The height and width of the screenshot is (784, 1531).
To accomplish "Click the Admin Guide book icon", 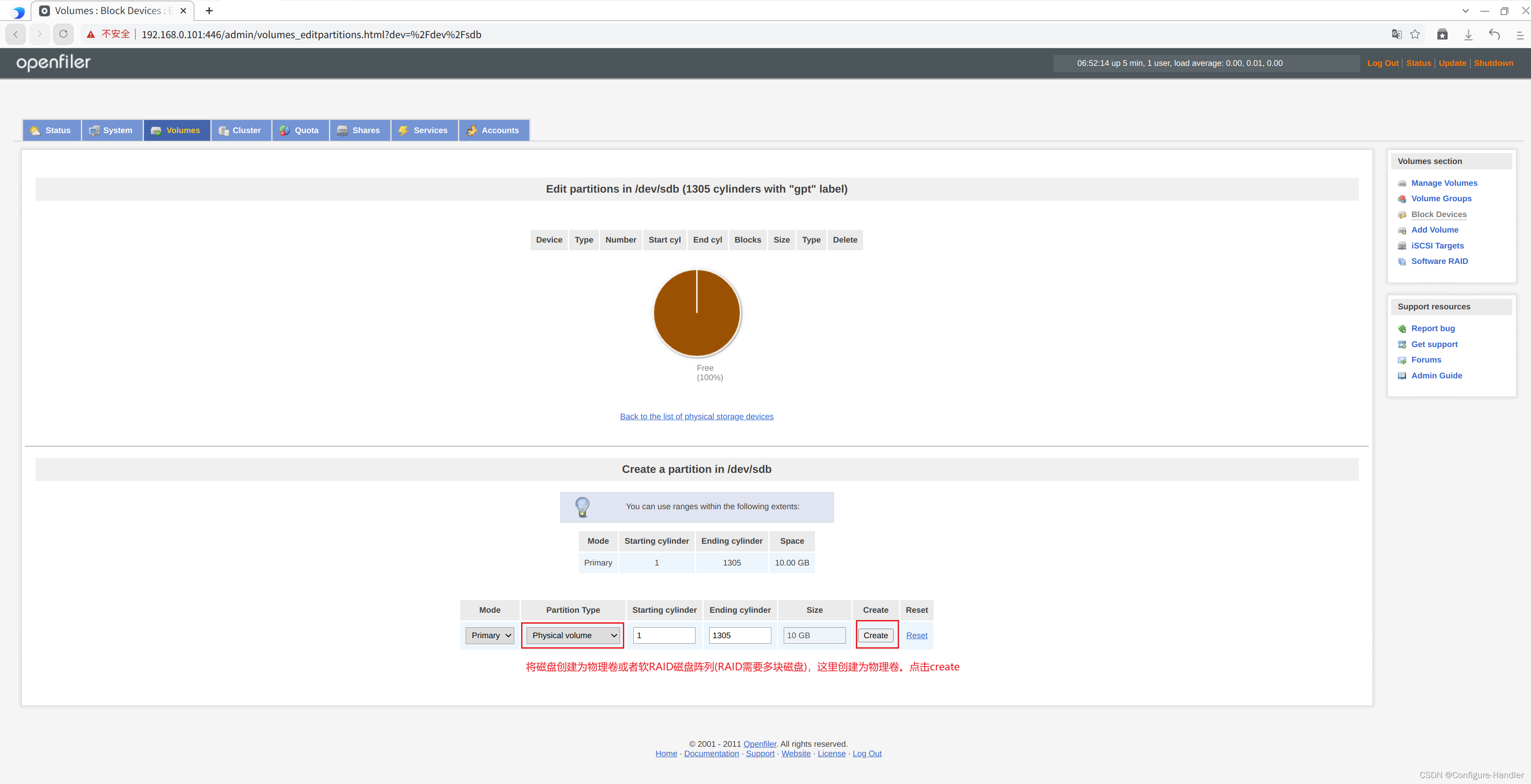I will point(1402,376).
